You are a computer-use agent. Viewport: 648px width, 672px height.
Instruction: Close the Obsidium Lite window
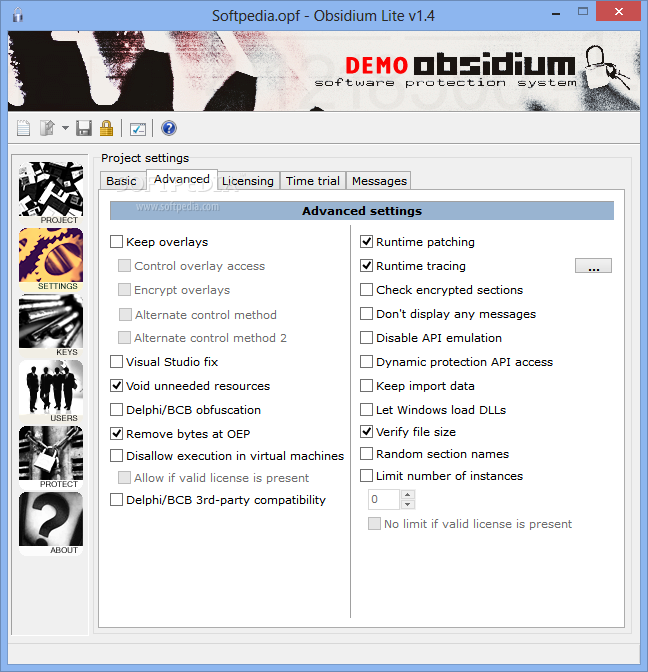[618, 12]
